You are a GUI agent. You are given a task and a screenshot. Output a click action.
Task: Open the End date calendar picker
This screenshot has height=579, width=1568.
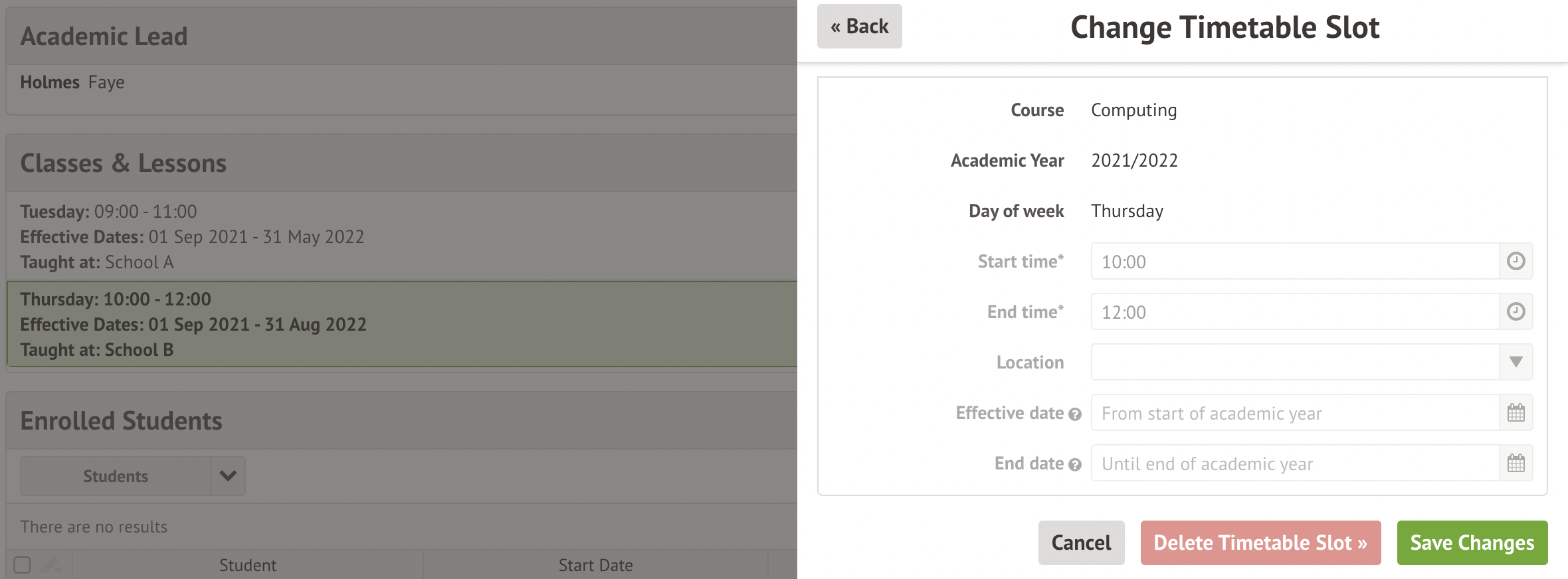coord(1516,463)
